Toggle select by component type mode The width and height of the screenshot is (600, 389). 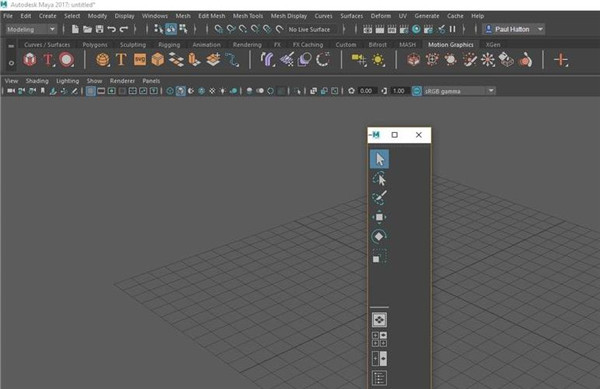point(183,29)
